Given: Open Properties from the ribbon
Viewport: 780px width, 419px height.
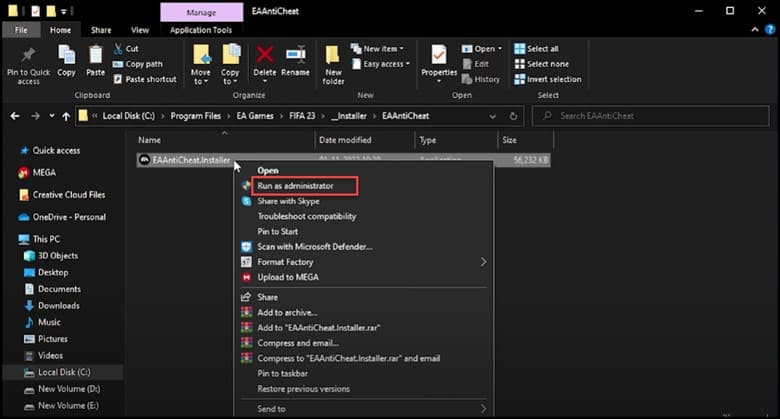Looking at the screenshot, I should pyautogui.click(x=439, y=56).
